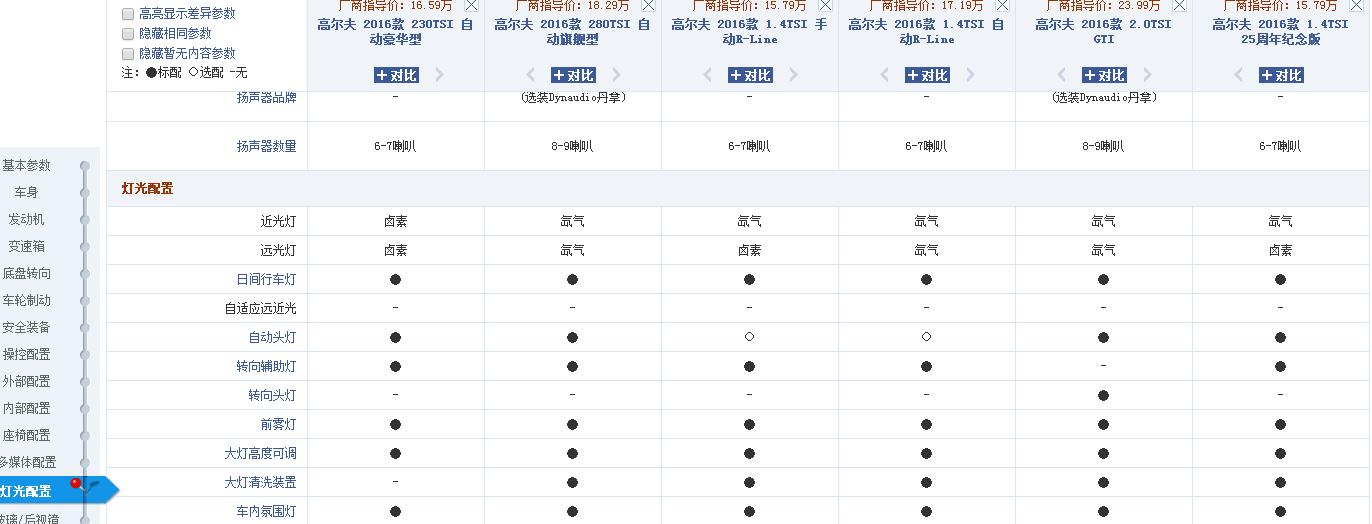Open 高尔夫 2016款 280TSI 自动旗舰型 model link

(573, 32)
